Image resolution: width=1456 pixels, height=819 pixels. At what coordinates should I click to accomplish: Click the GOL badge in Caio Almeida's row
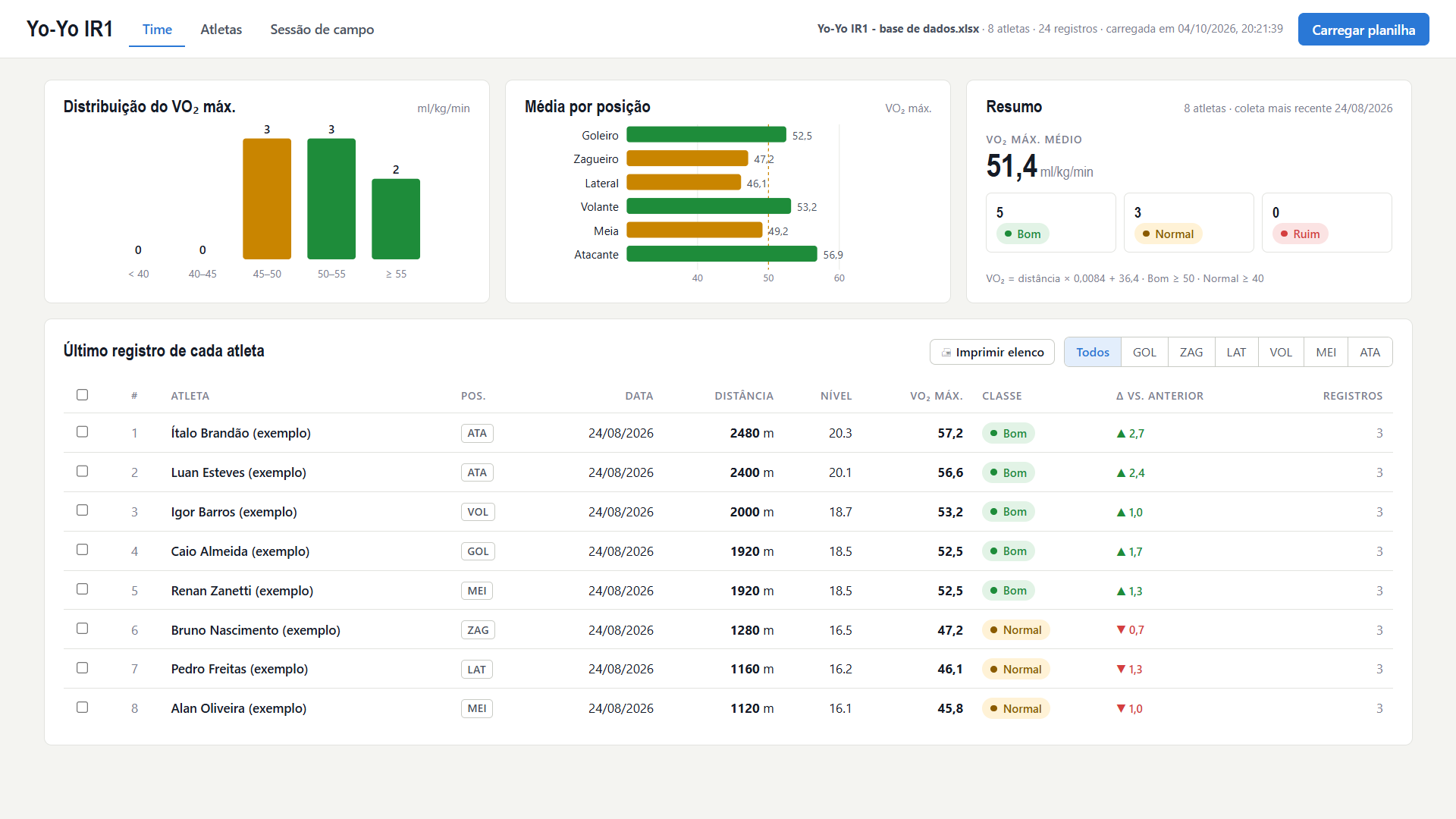pos(478,551)
